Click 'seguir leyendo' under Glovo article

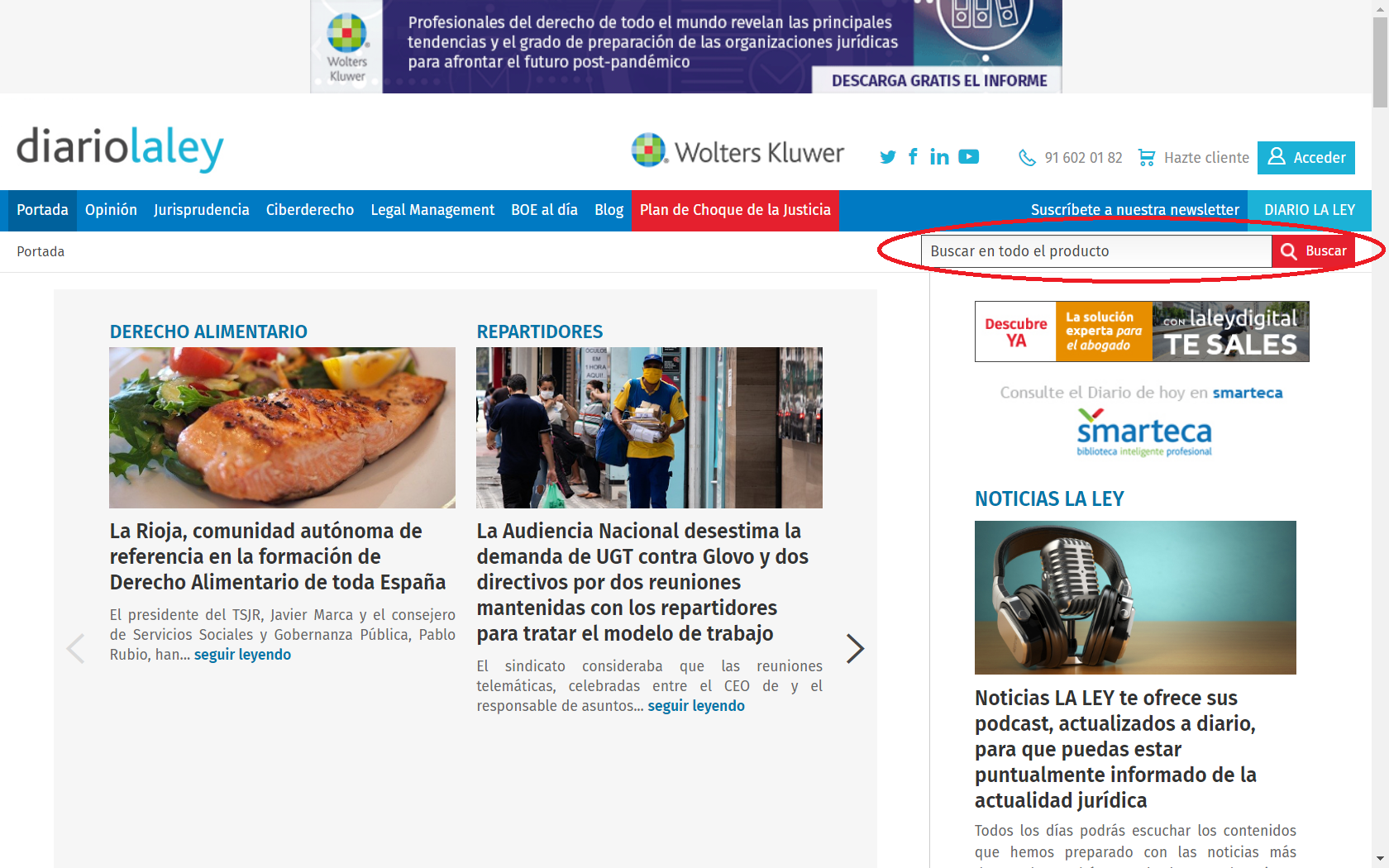point(696,706)
